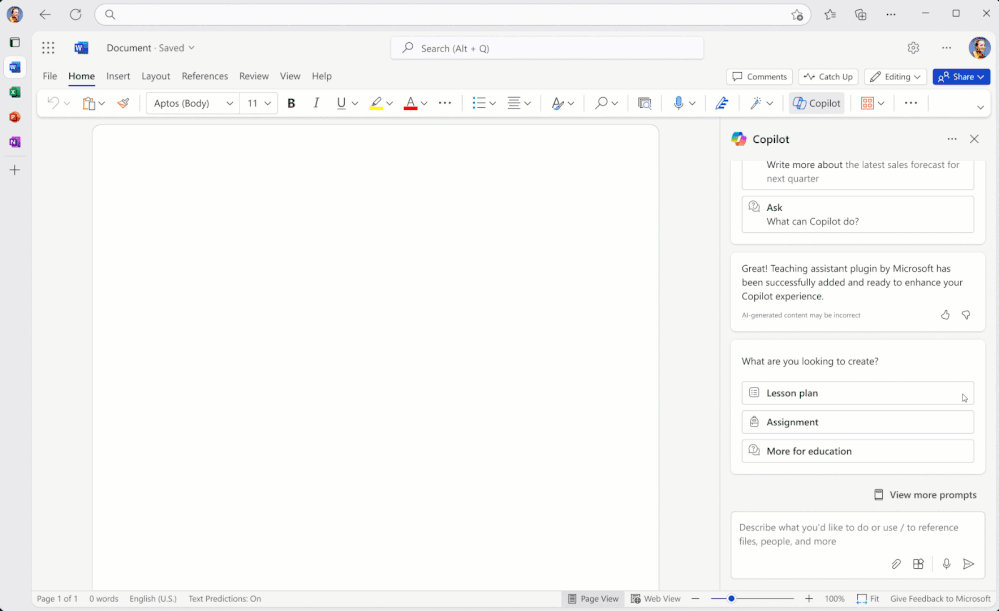Open the Editing mode dropdown
999x611 pixels.
click(x=895, y=77)
